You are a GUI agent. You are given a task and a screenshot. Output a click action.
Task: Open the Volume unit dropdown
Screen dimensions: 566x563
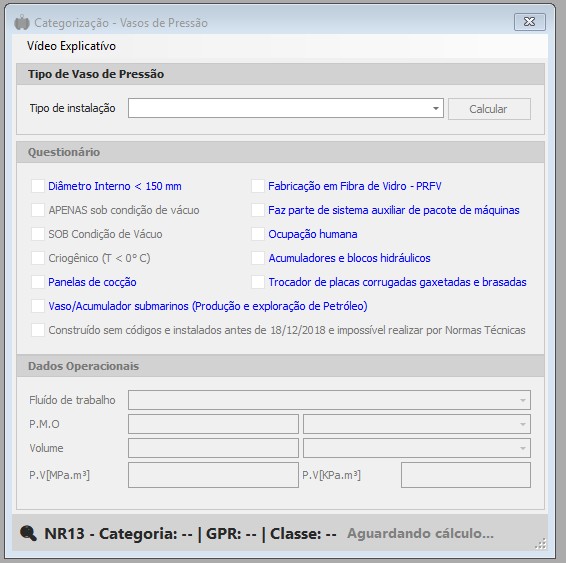417,448
